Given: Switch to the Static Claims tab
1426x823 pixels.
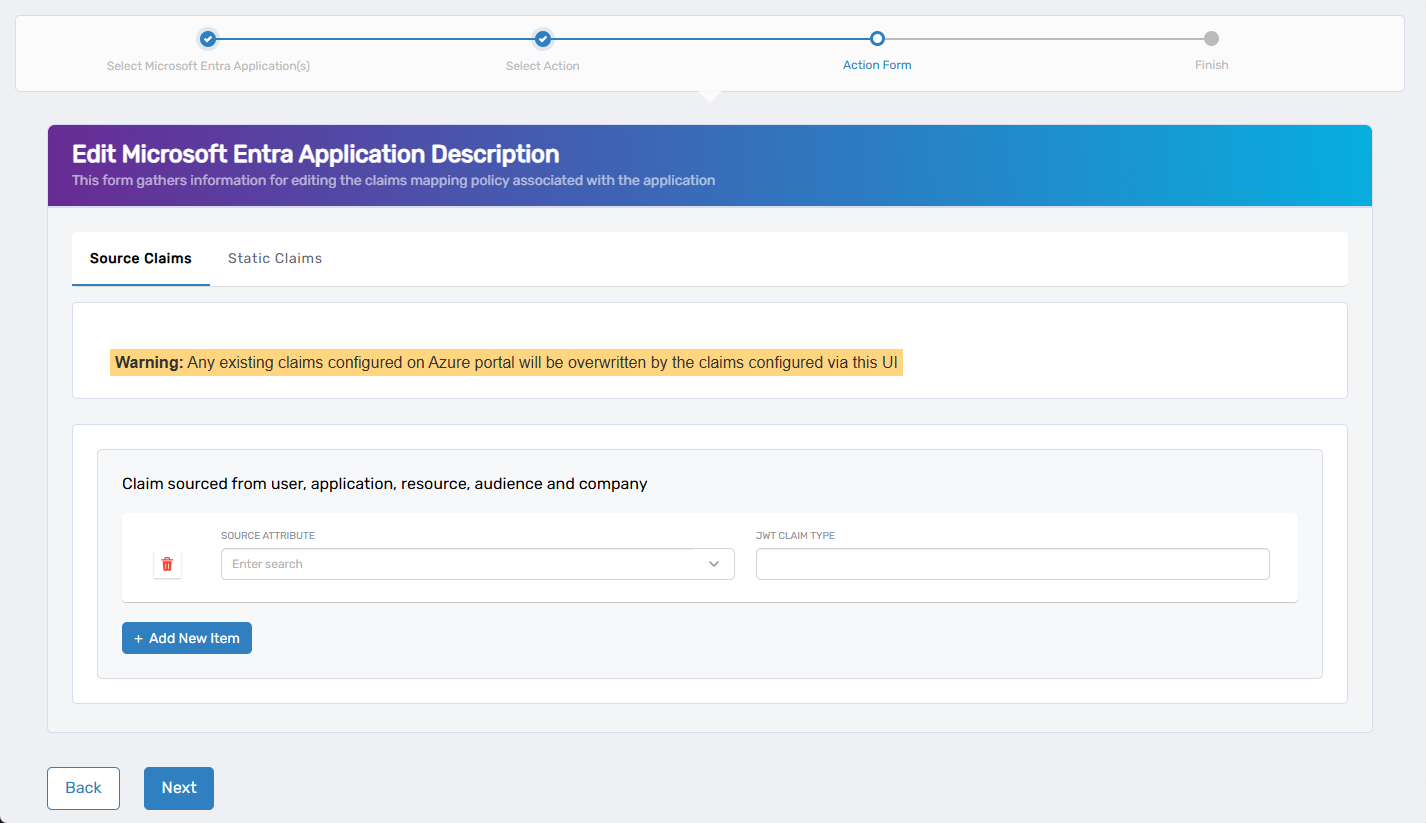Looking at the screenshot, I should click(275, 258).
